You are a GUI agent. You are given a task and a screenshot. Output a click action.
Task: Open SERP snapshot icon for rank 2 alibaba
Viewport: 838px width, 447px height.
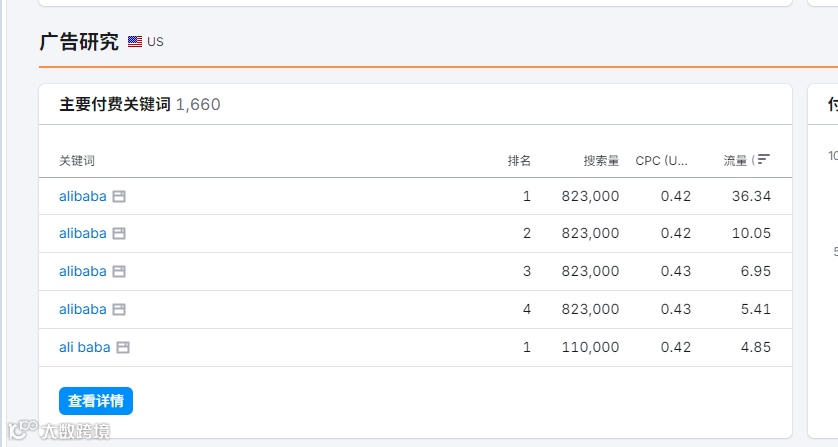[x=119, y=234]
